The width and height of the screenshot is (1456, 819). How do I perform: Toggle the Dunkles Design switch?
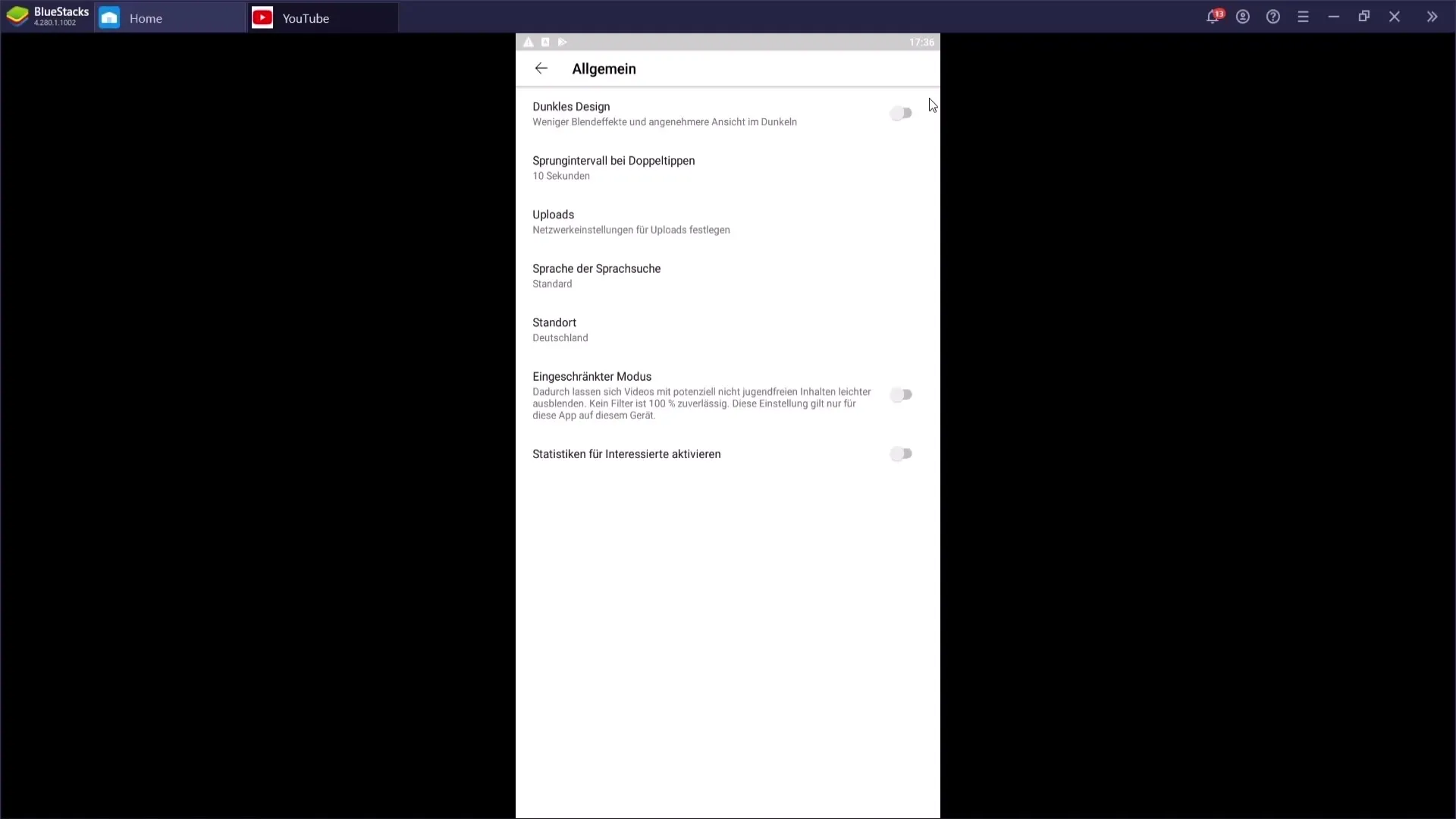[x=899, y=113]
